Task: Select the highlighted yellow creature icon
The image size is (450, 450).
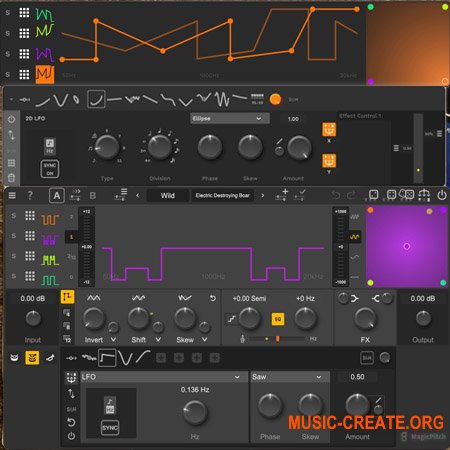Action: point(32,358)
